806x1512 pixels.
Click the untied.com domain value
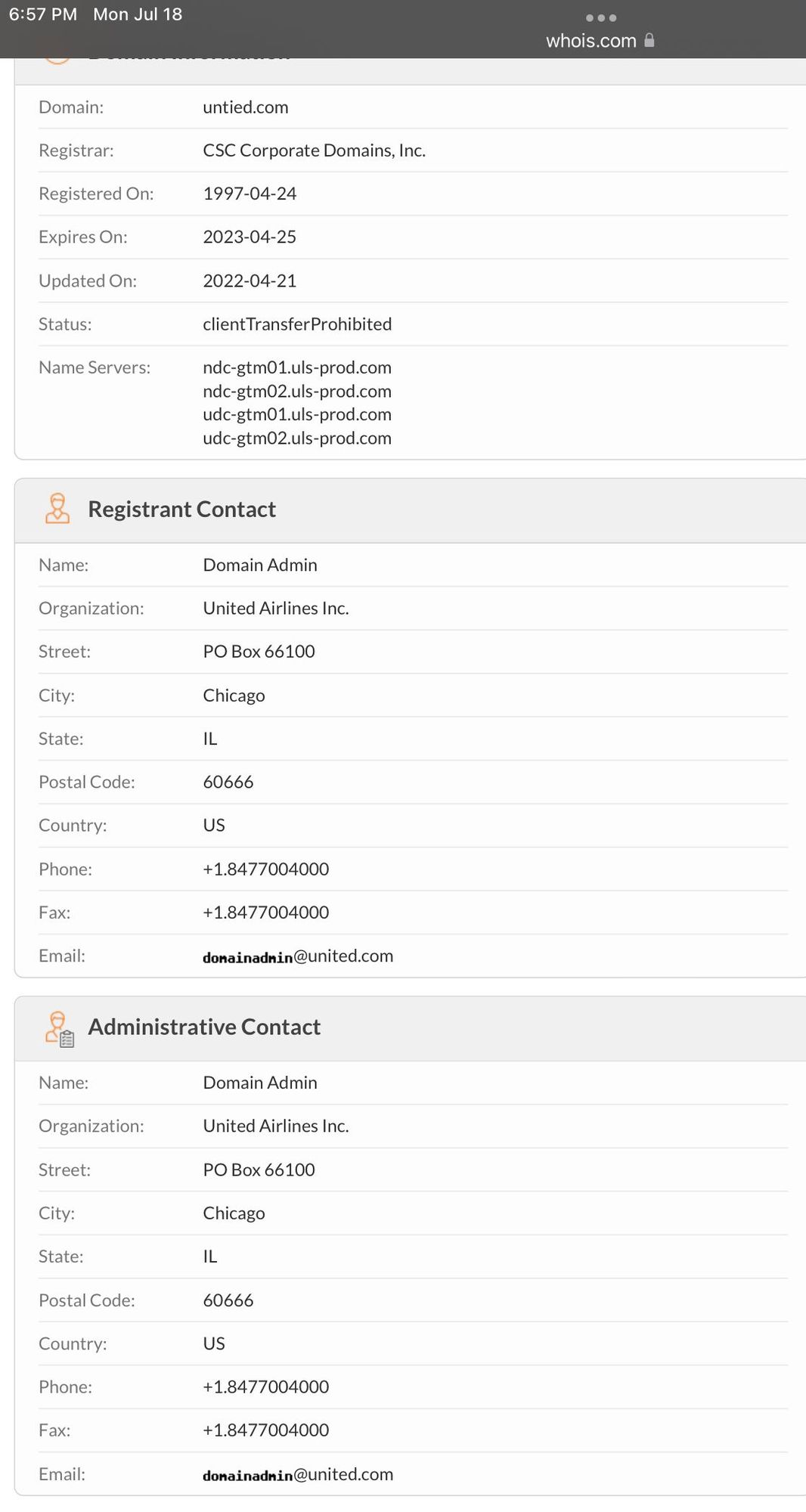[245, 107]
